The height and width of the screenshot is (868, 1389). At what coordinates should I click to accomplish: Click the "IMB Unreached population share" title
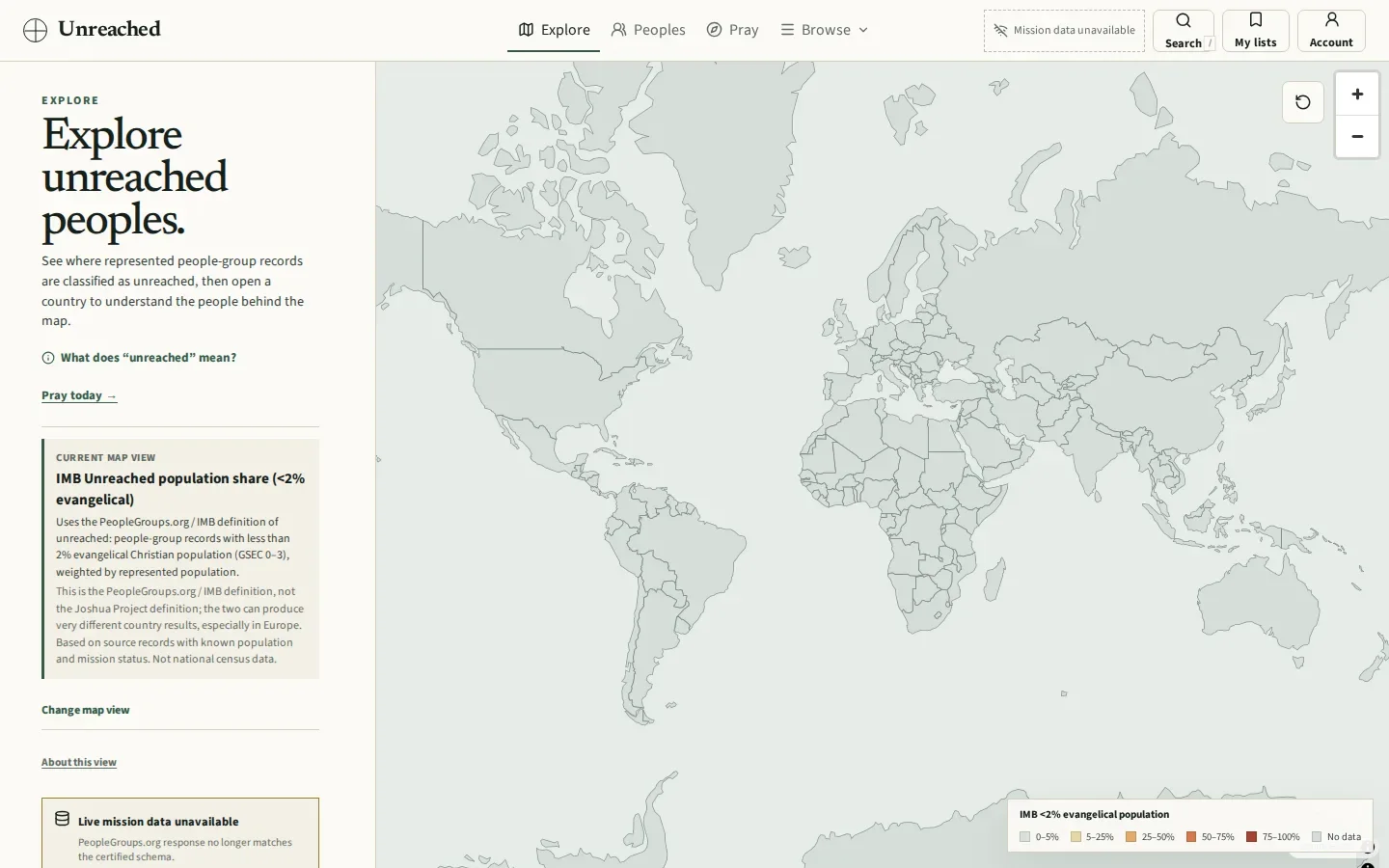click(x=180, y=489)
